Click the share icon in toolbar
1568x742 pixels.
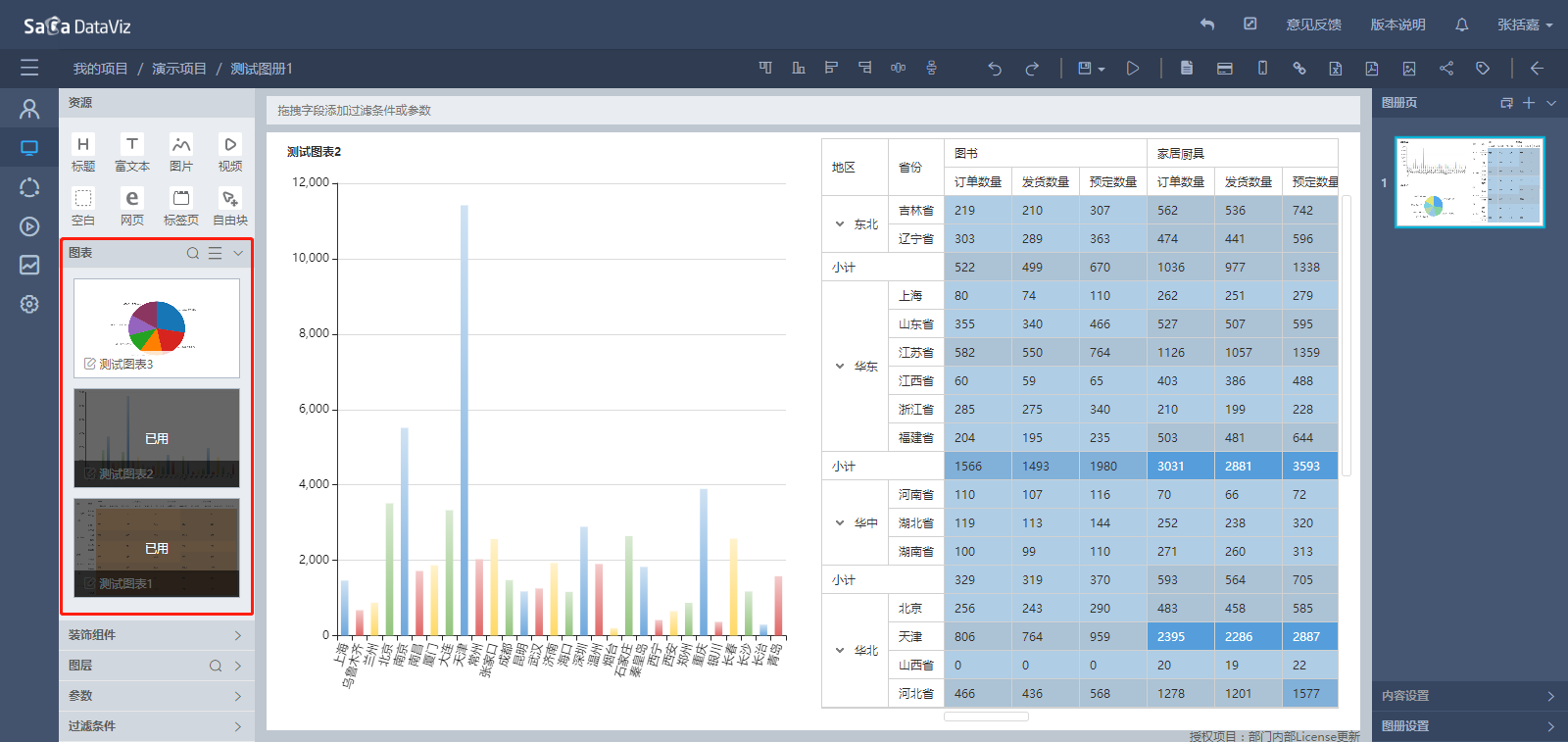tap(1446, 69)
